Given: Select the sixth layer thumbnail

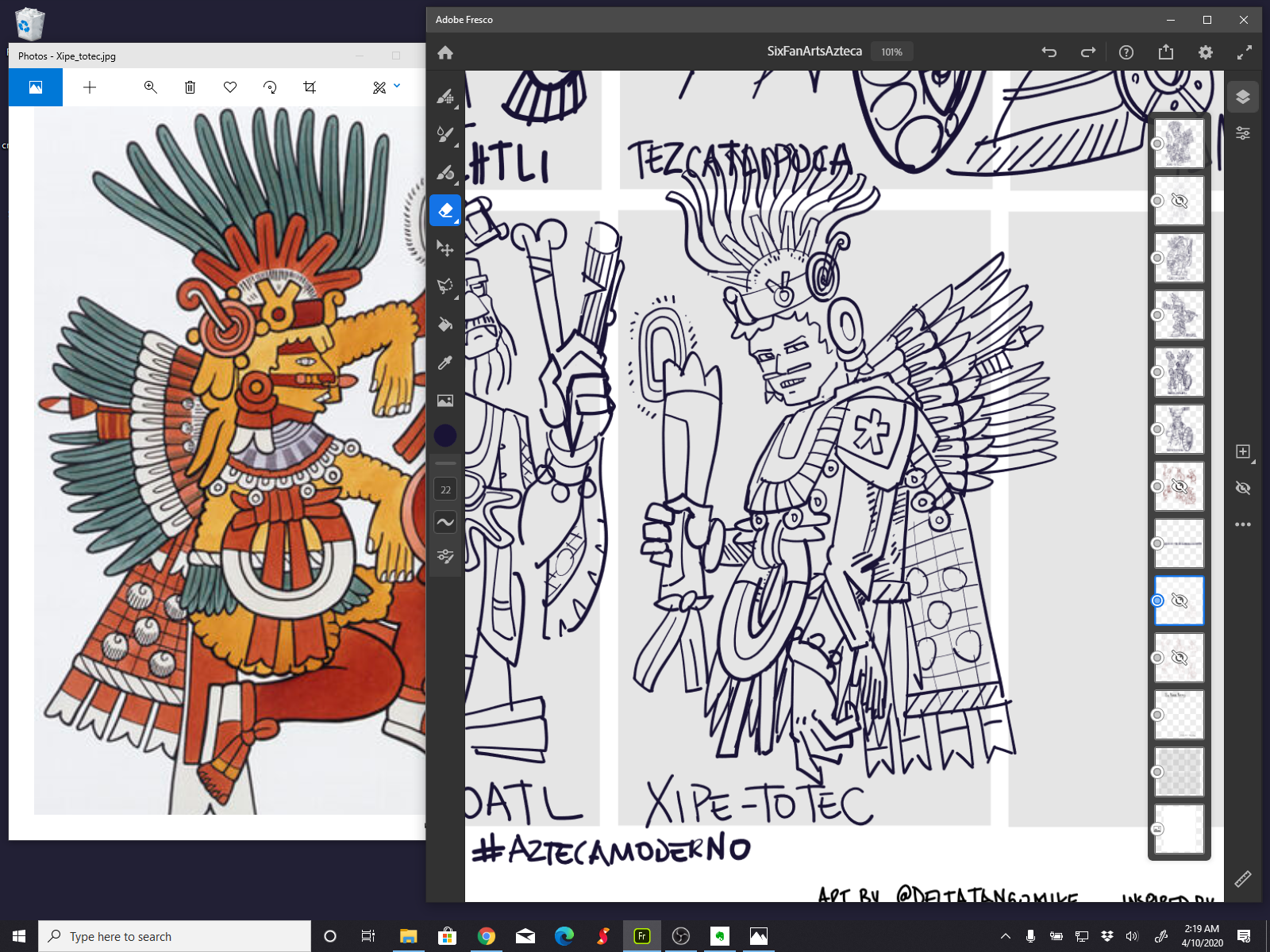Looking at the screenshot, I should click(1179, 429).
